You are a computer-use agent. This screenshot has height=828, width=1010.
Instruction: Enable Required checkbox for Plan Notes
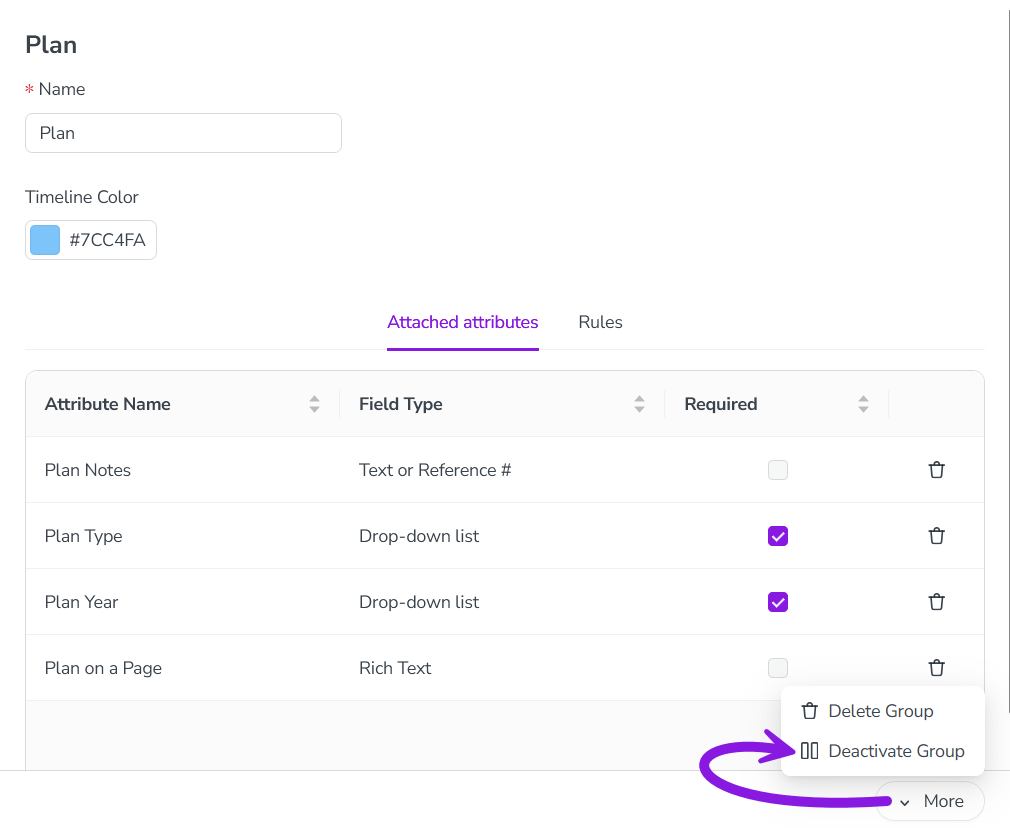click(x=777, y=470)
